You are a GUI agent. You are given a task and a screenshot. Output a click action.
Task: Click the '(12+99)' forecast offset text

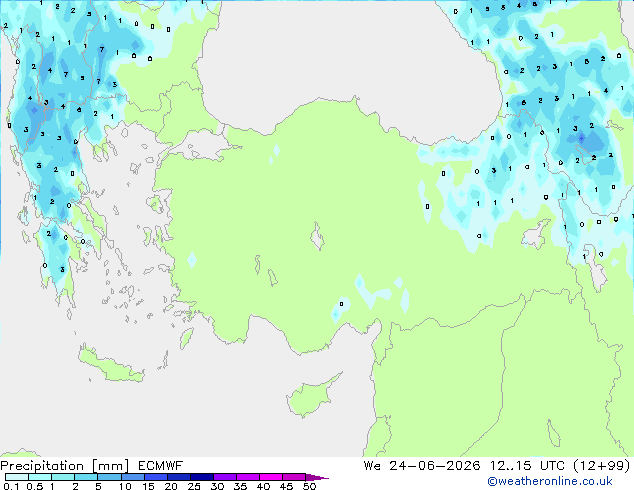pos(602,466)
